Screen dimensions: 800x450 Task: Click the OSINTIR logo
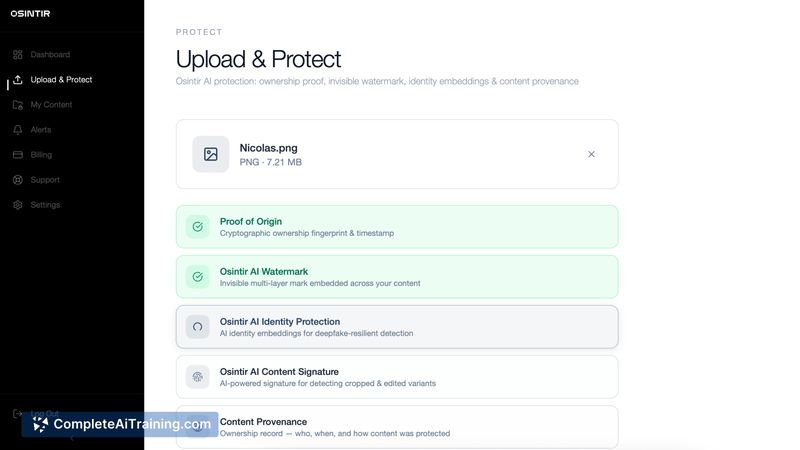30,14
